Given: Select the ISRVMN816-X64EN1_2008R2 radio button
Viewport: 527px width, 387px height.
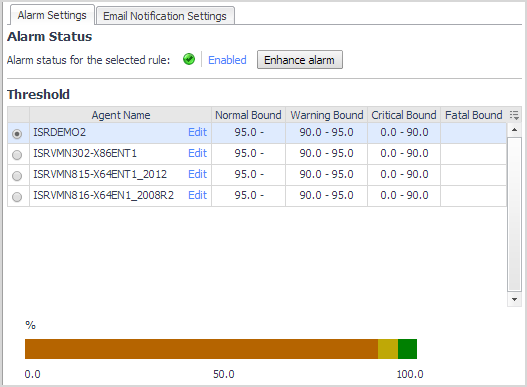Looking at the screenshot, I should point(17,197).
